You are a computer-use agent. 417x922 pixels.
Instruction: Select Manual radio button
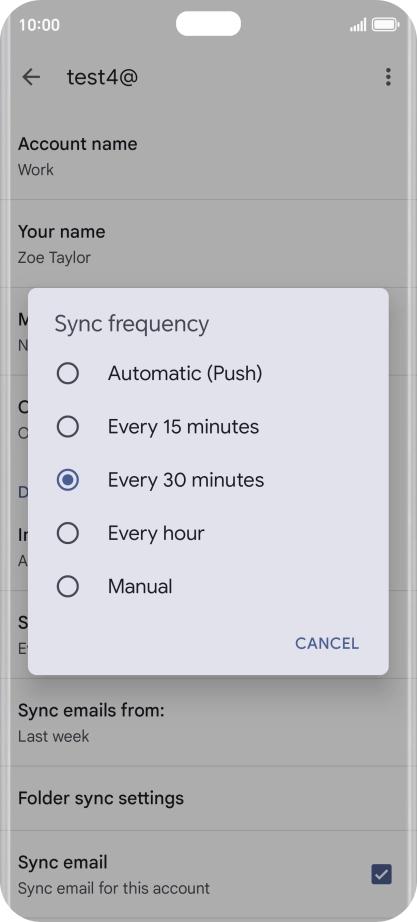pyautogui.click(x=68, y=587)
